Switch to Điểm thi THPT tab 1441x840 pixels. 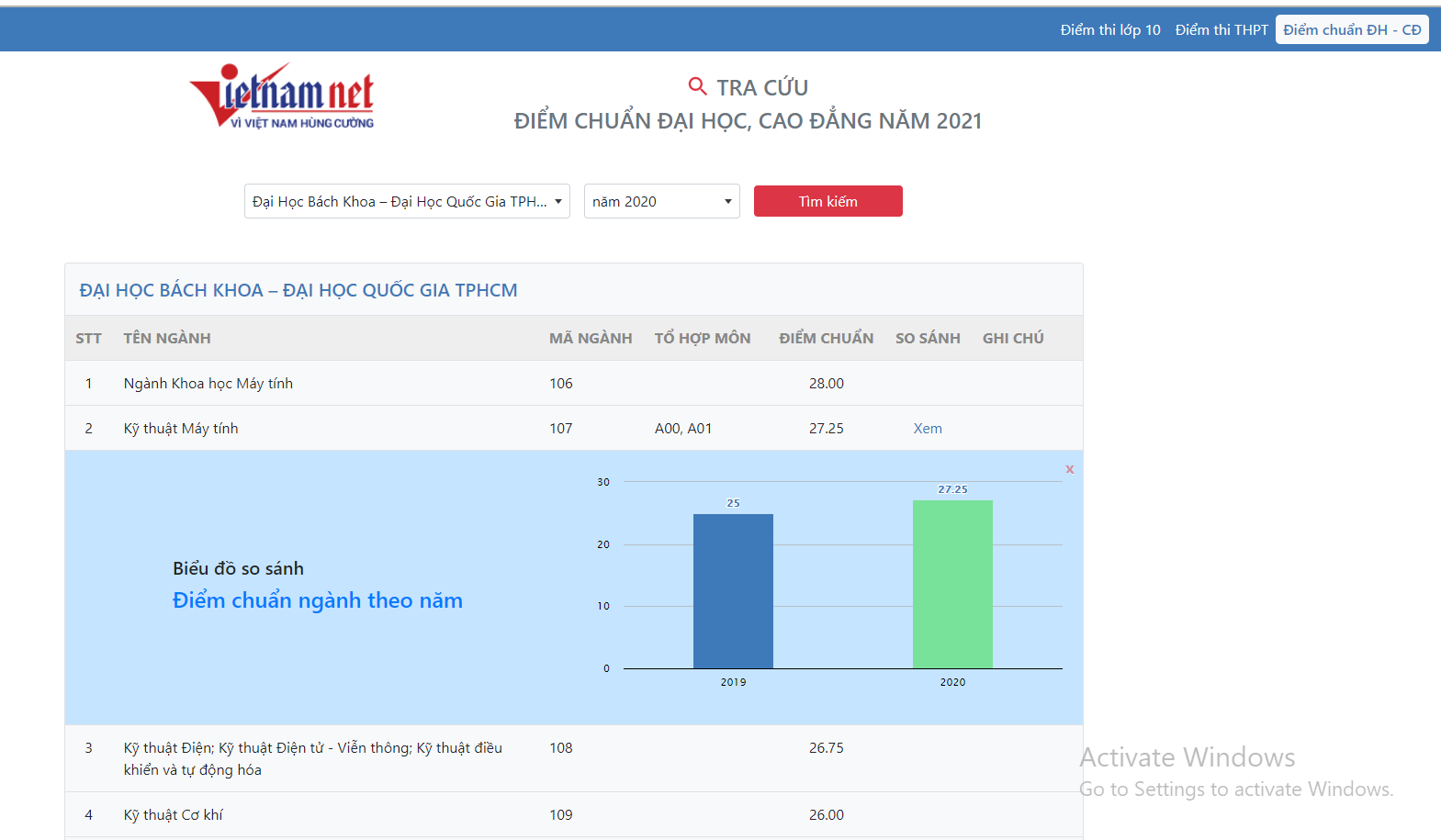pos(1221,30)
